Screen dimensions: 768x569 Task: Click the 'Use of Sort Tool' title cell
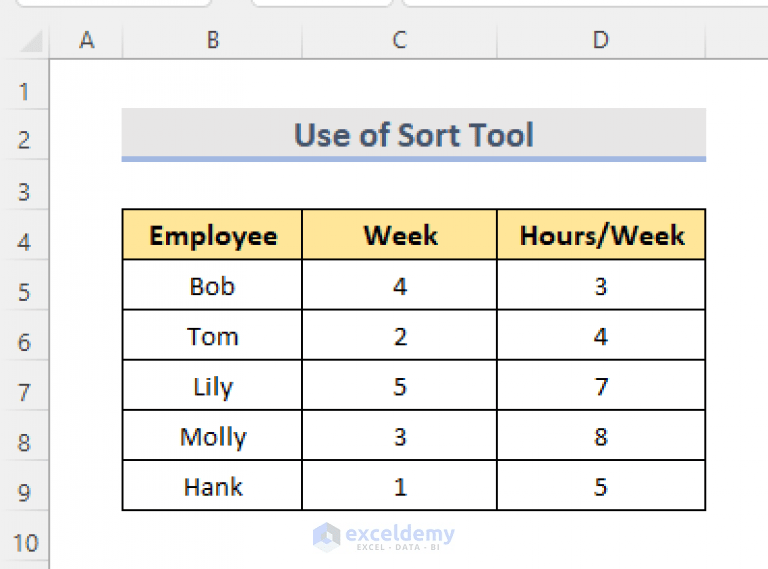(414, 135)
